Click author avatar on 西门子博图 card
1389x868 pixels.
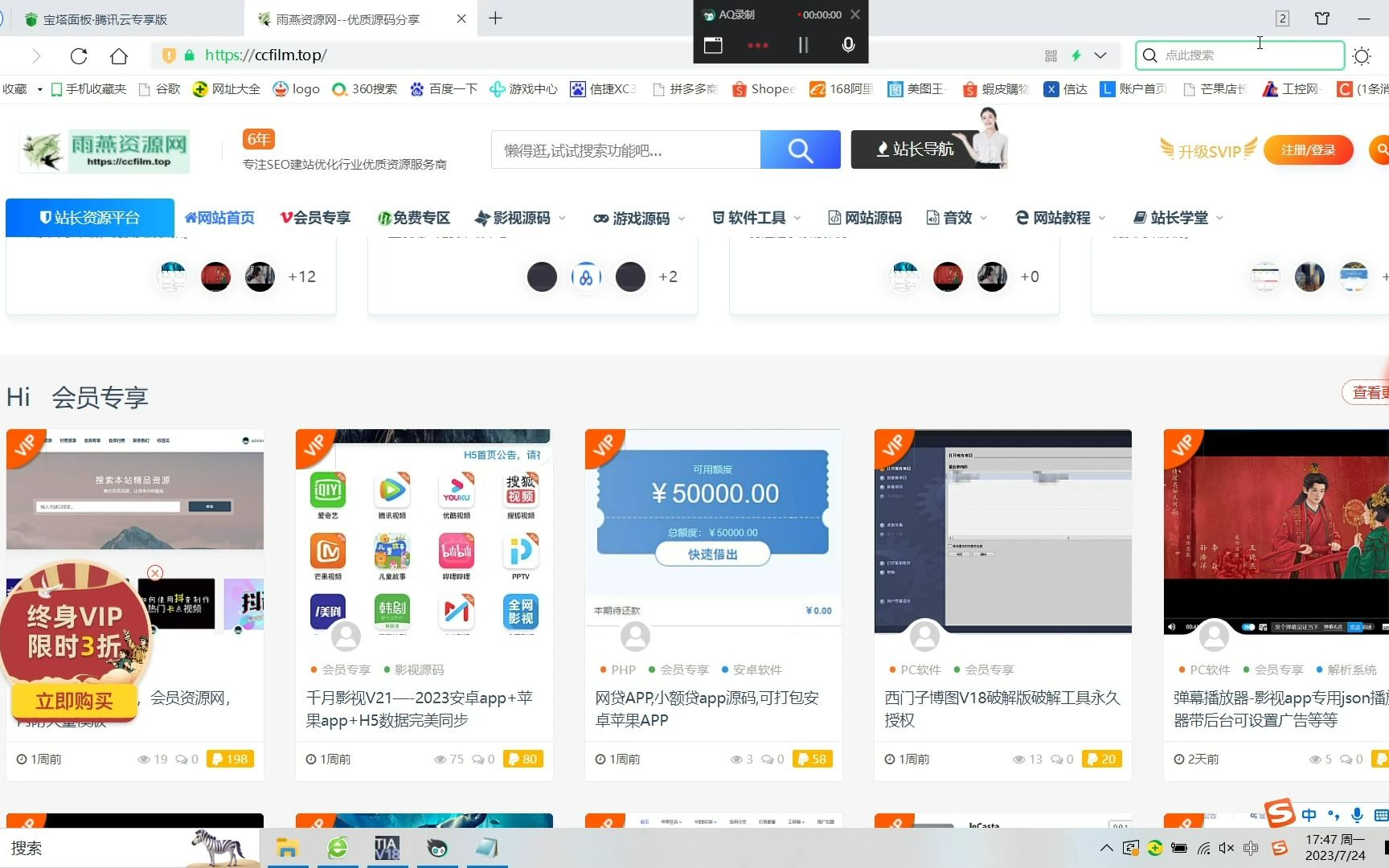click(x=924, y=636)
